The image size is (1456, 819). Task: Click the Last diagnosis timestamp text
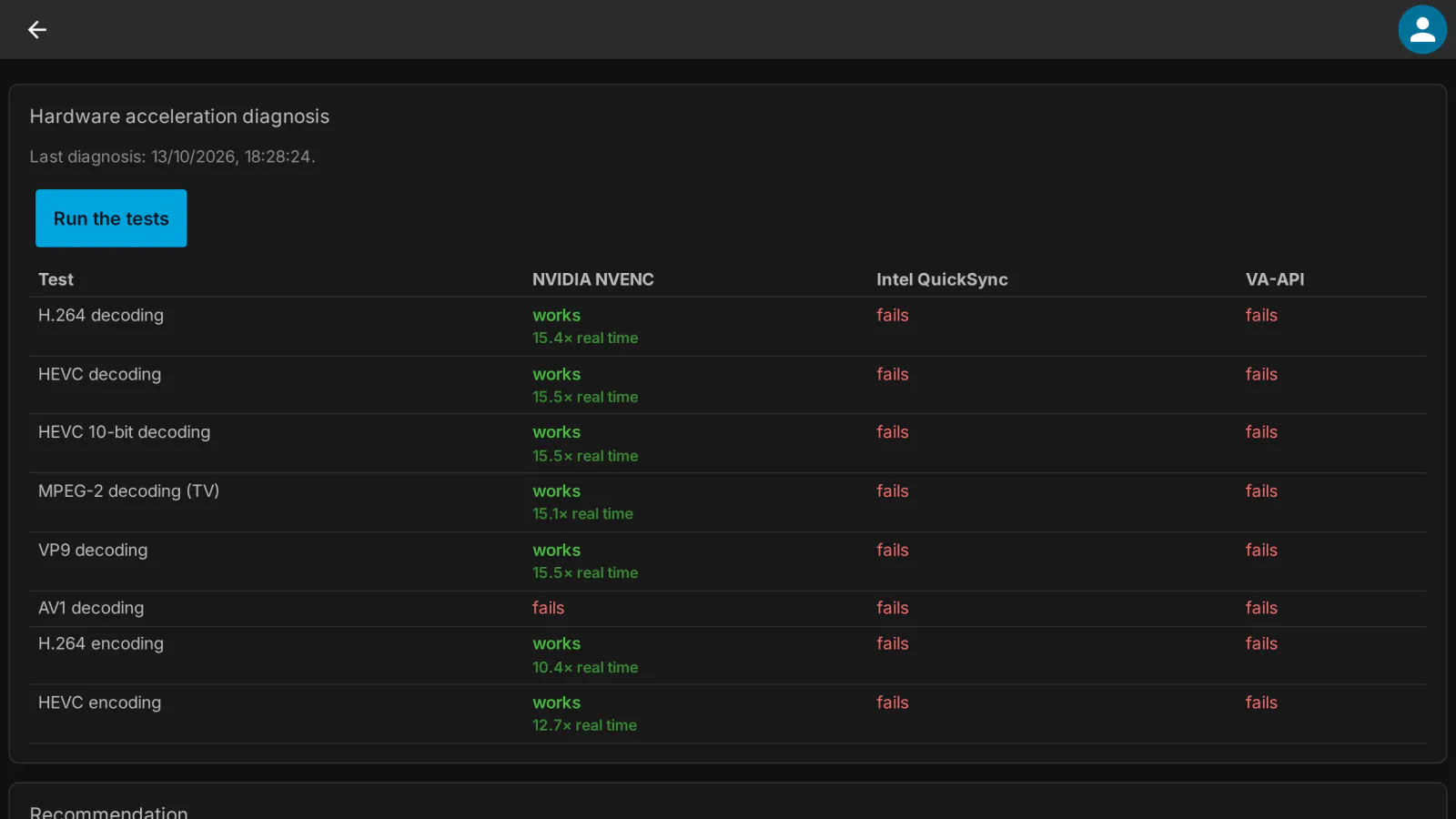point(172,157)
